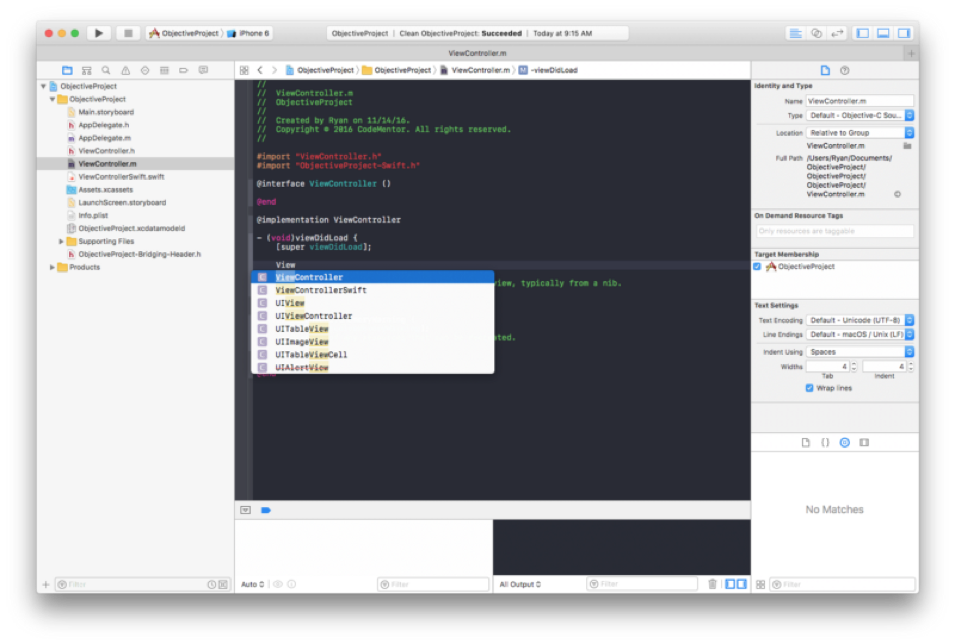Toggle the utilities panel visibility

904,33
